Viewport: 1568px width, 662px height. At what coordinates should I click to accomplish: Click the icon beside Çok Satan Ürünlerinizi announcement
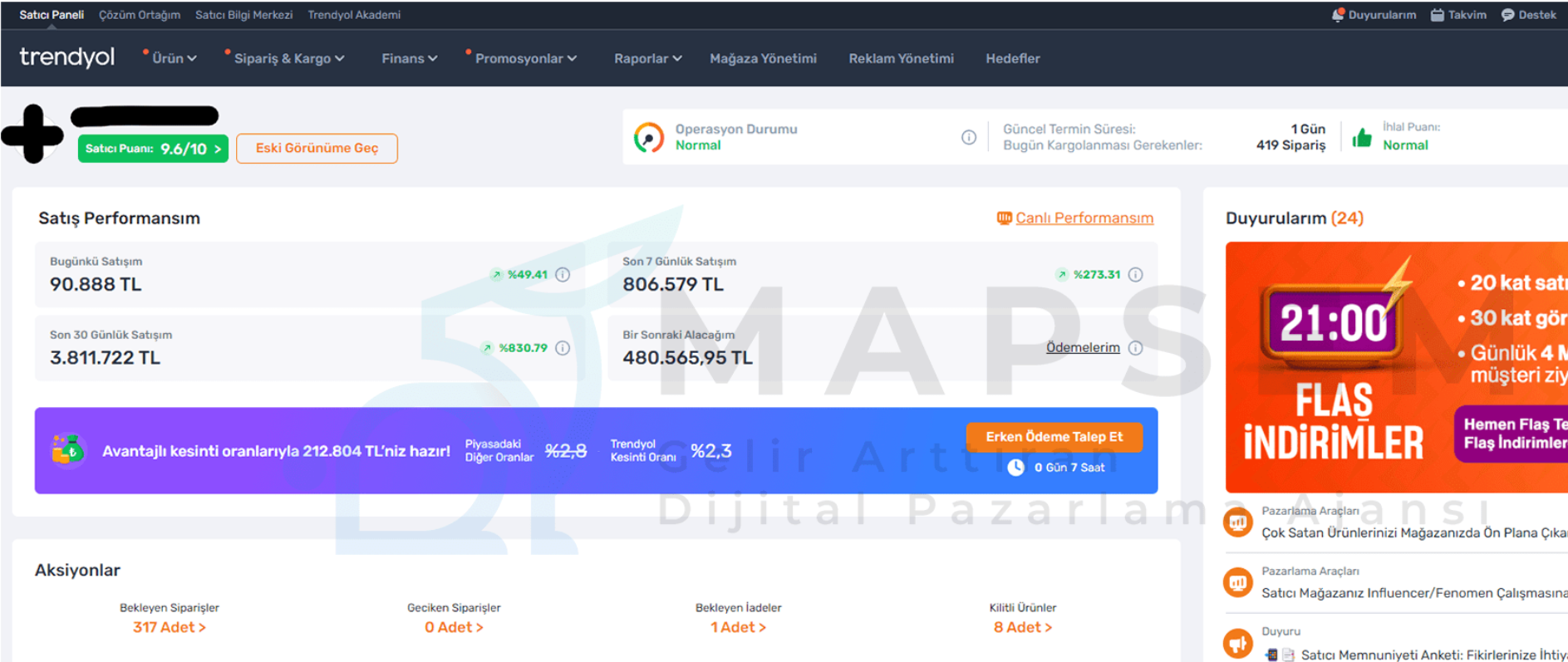coord(1237,522)
